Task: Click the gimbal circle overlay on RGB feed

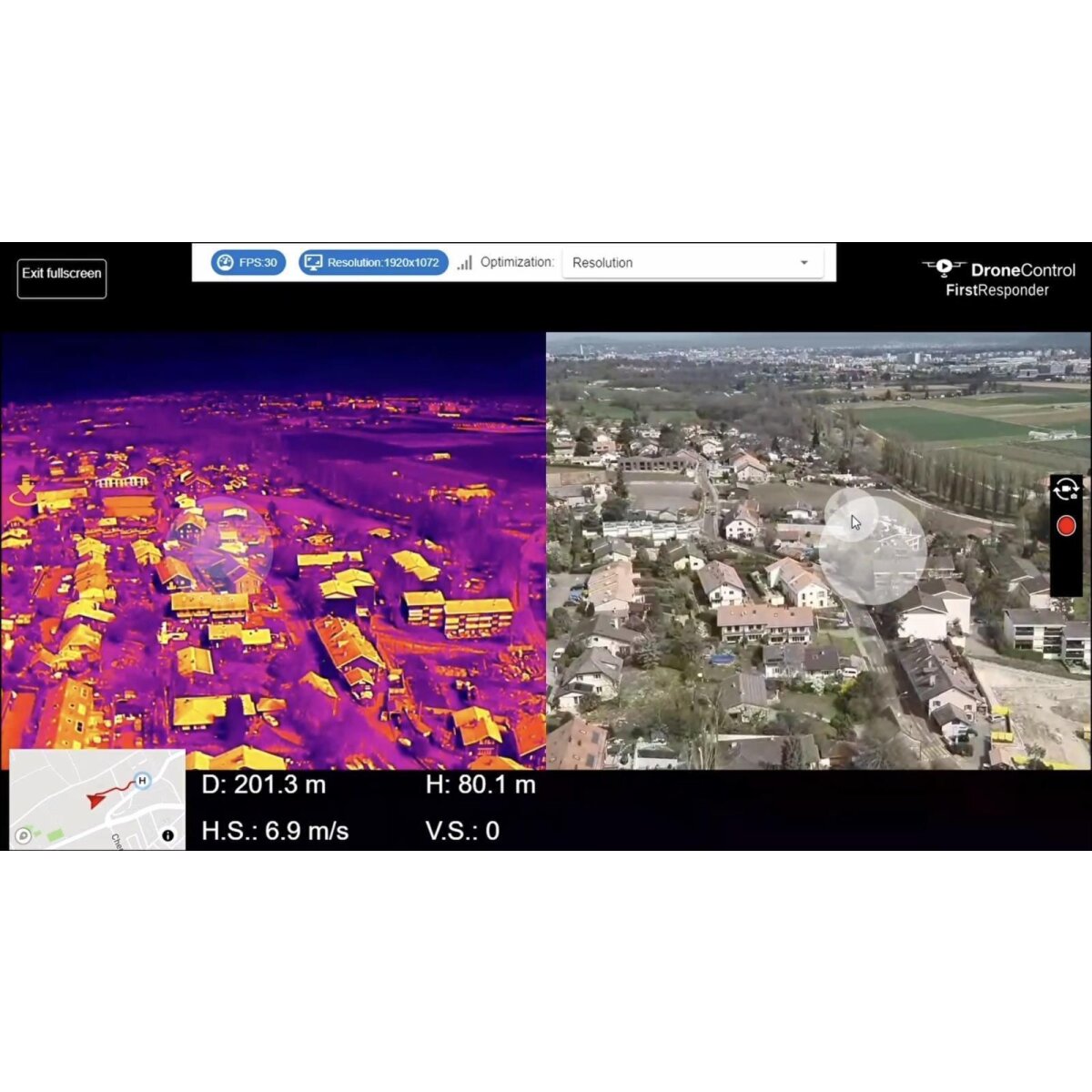Action: point(872,547)
